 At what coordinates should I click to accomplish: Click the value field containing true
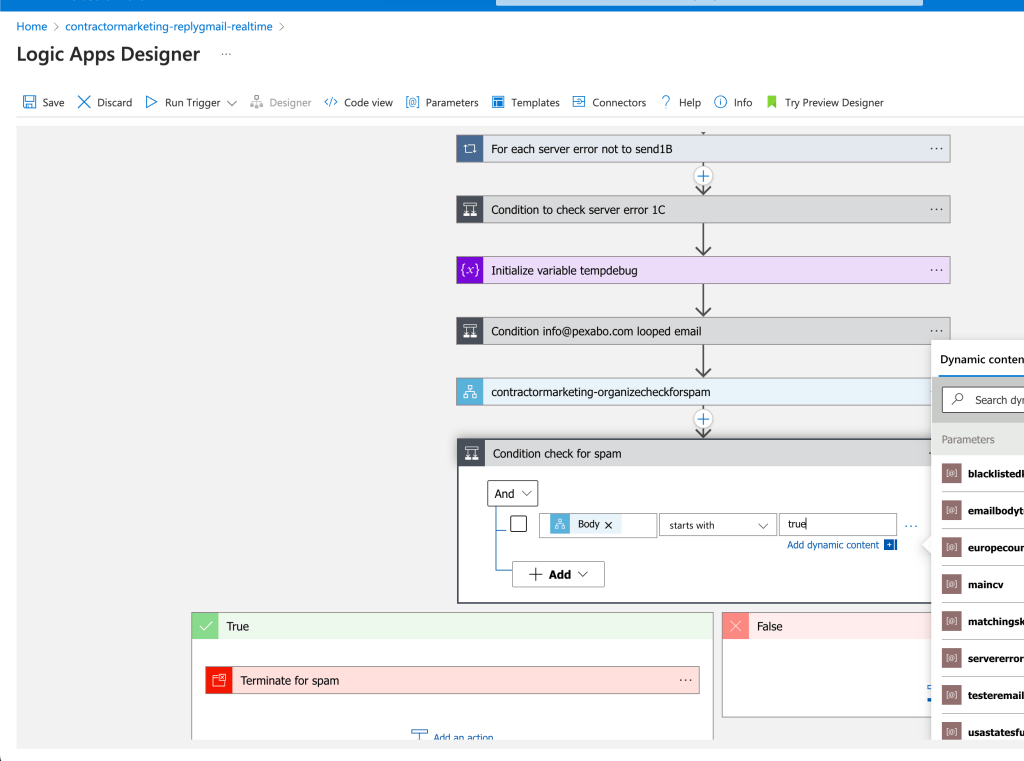(x=838, y=525)
